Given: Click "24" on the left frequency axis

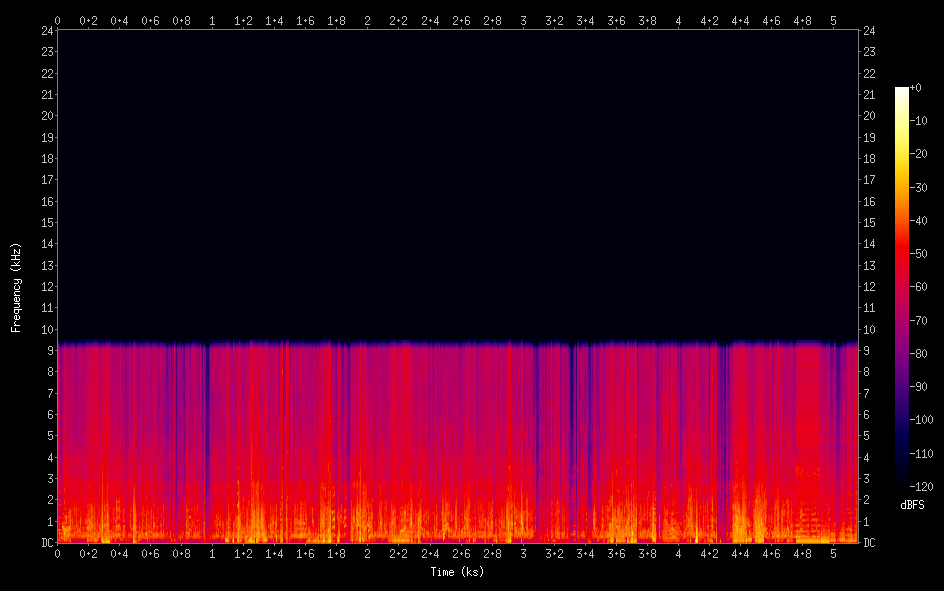Looking at the screenshot, I should pos(47,31).
